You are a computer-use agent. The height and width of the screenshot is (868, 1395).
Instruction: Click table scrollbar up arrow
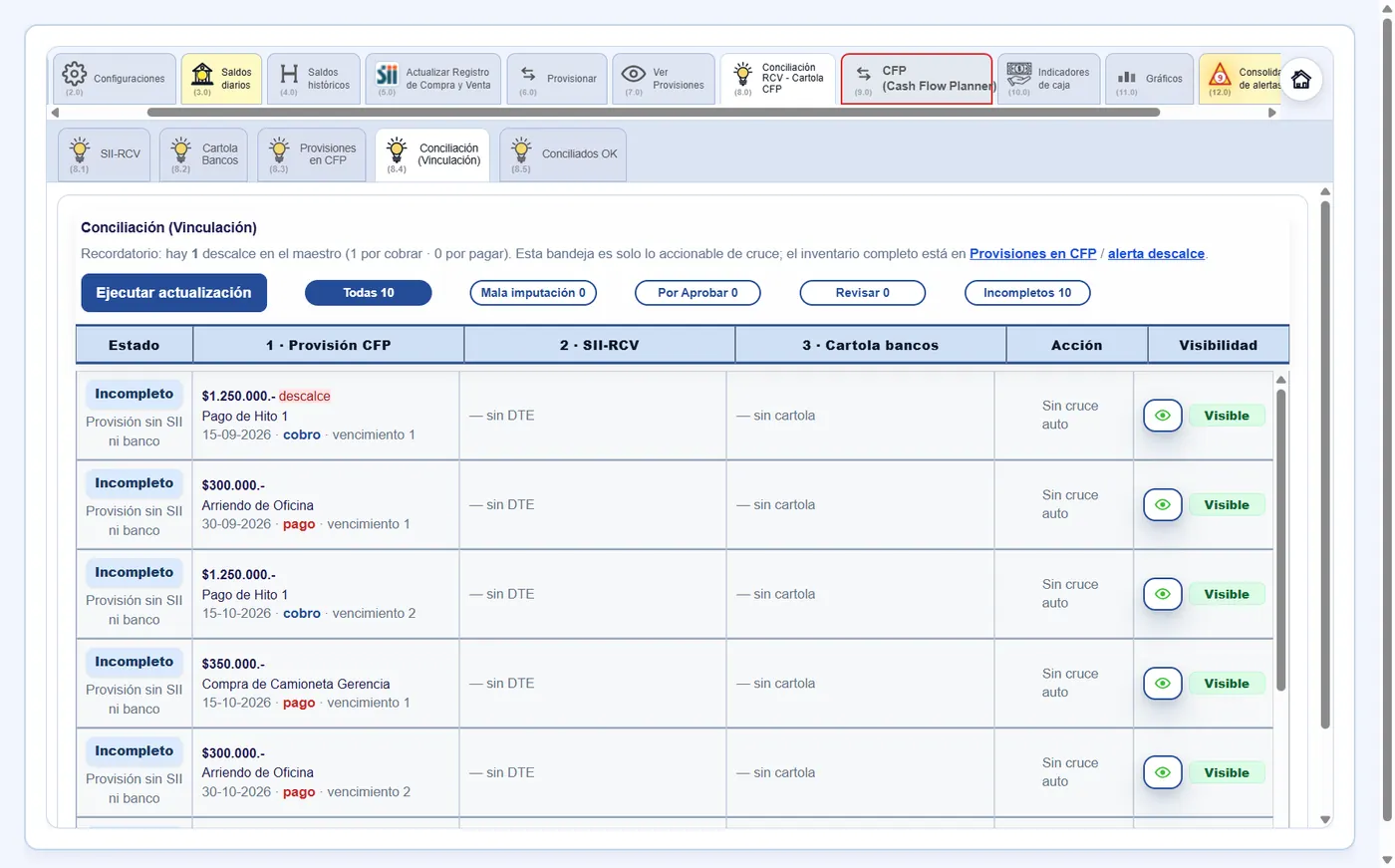[x=1281, y=380]
